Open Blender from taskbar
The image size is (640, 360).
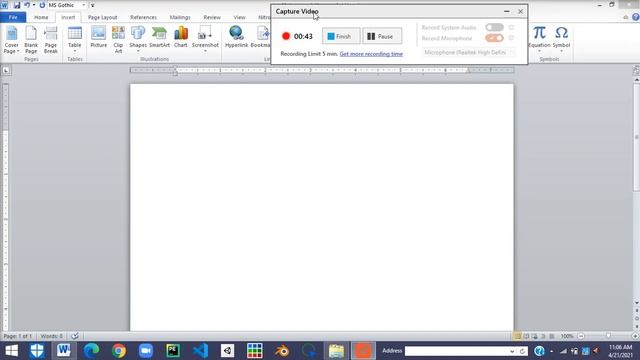pos(282,351)
